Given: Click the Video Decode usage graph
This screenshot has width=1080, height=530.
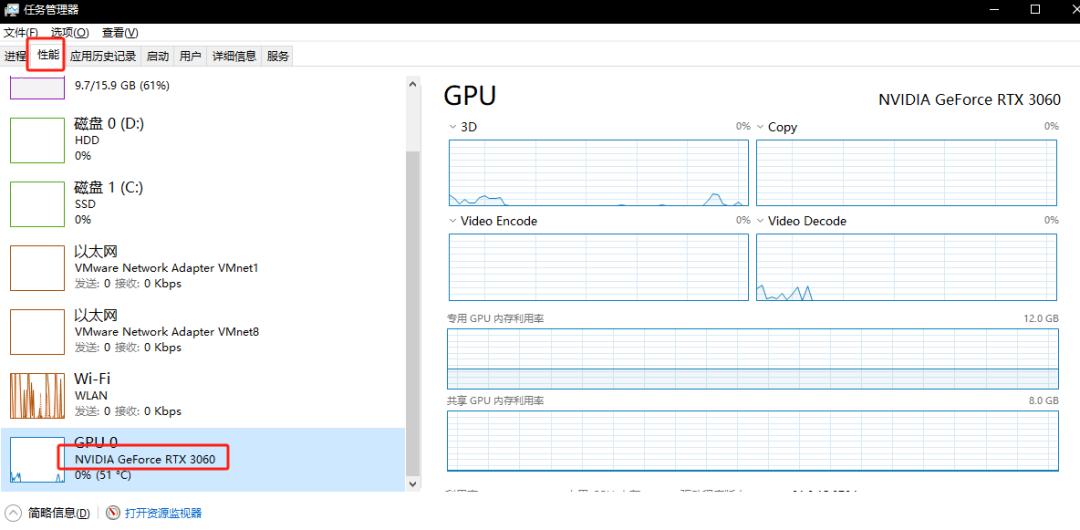Looking at the screenshot, I should [x=906, y=267].
